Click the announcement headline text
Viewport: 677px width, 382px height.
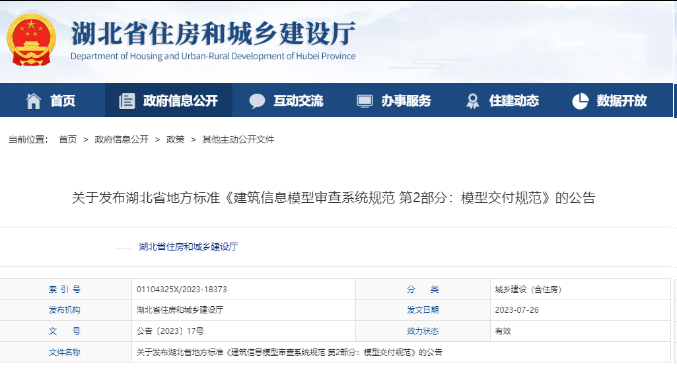pyautogui.click(x=333, y=198)
